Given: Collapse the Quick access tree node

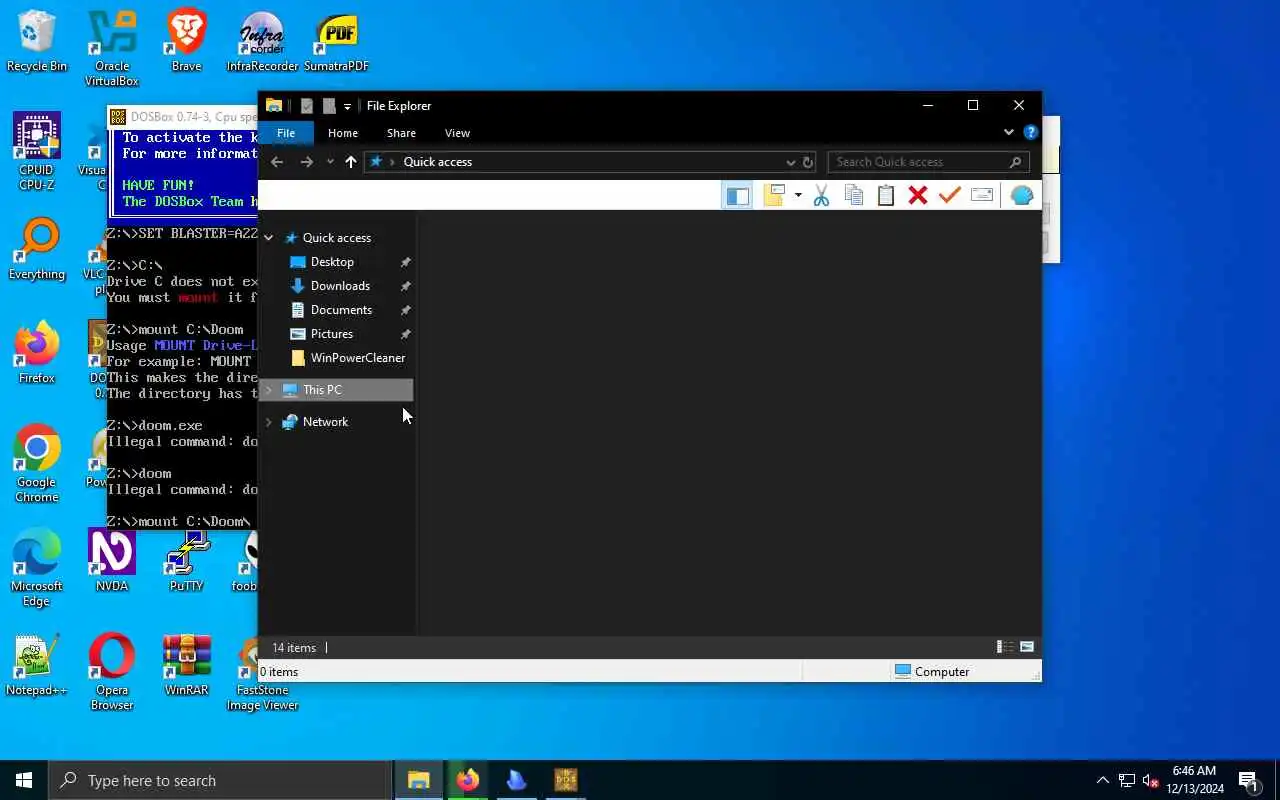Looking at the screenshot, I should 269,238.
